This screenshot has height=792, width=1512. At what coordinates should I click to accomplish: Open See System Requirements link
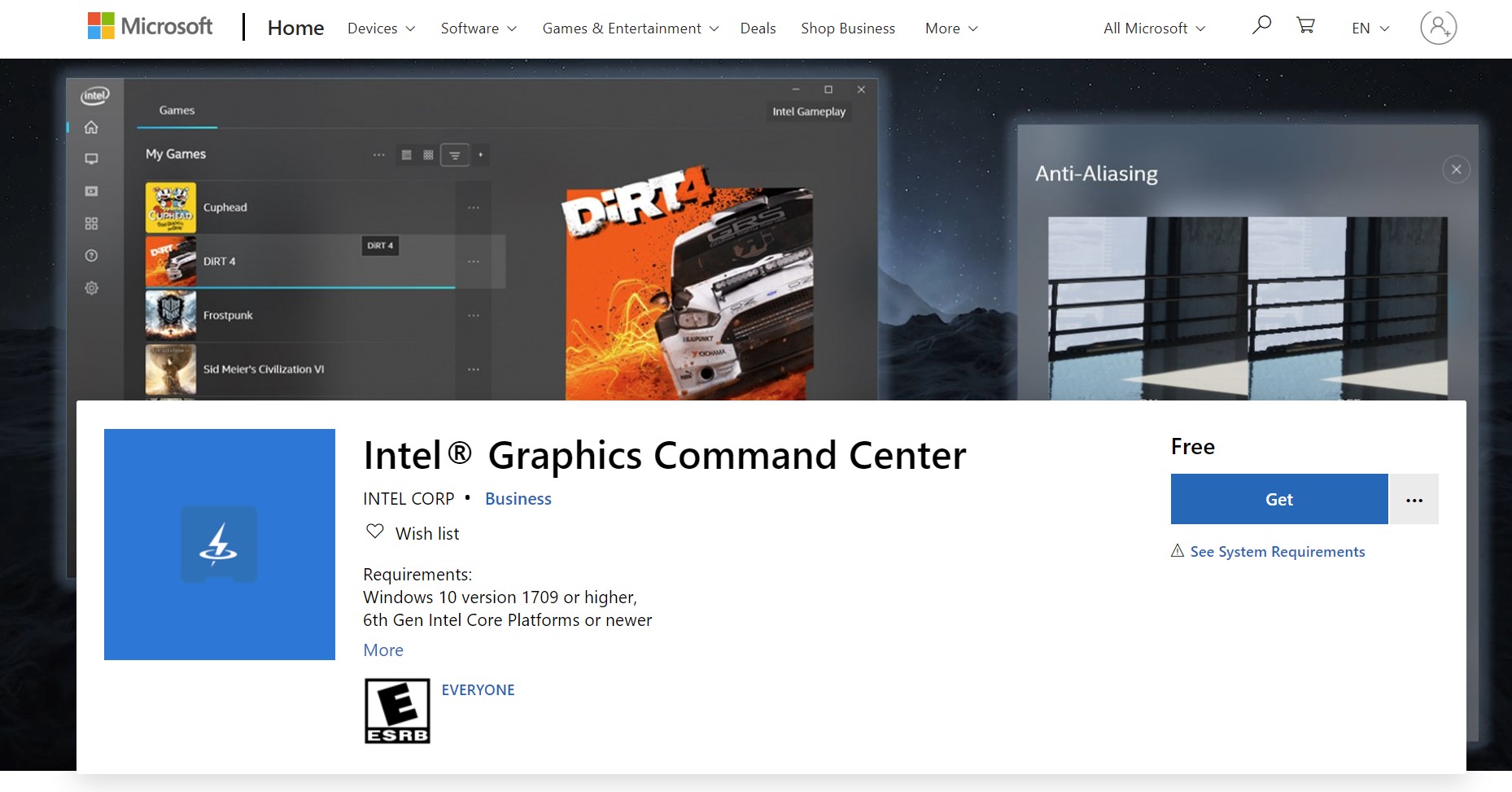(x=1277, y=551)
